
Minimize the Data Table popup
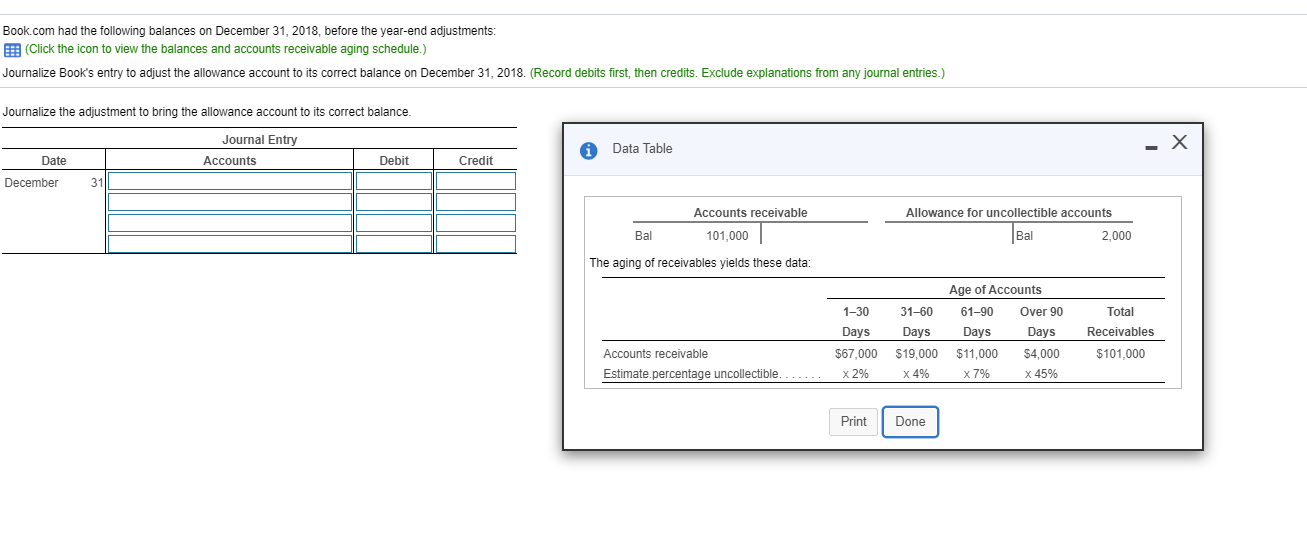tap(1153, 150)
